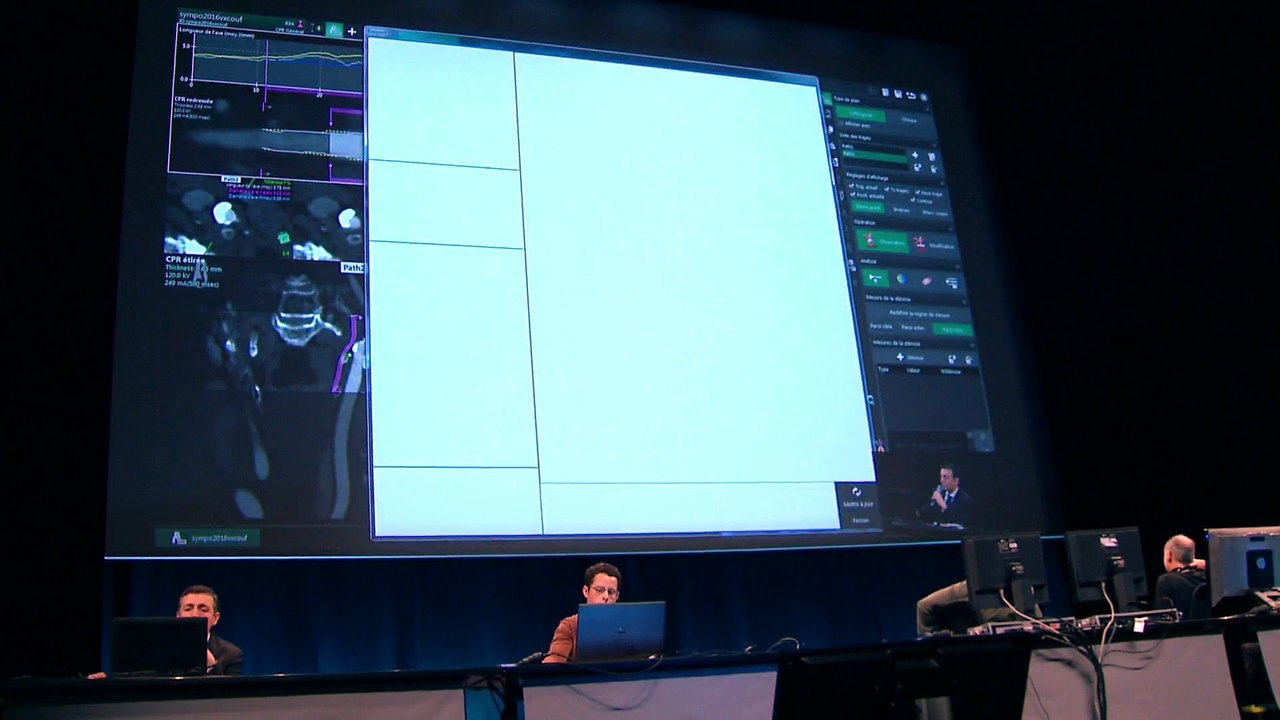Click the icon below the path trash
Screen dimensions: 1280x720
(x=933, y=169)
